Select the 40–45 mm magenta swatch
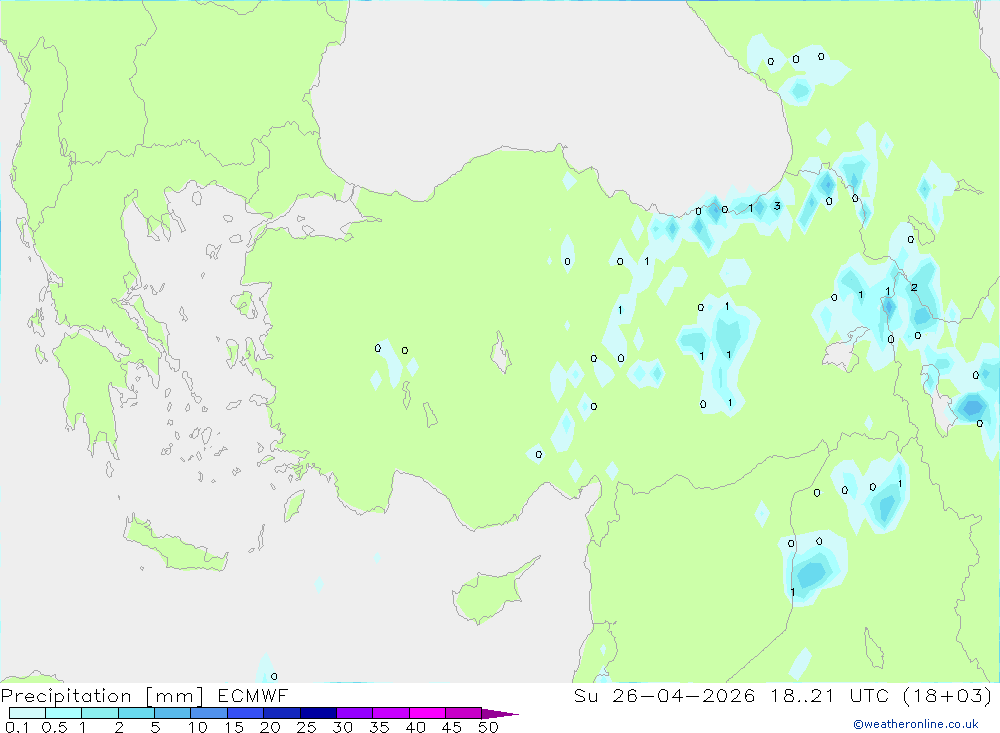The image size is (1000, 733). coord(427,713)
